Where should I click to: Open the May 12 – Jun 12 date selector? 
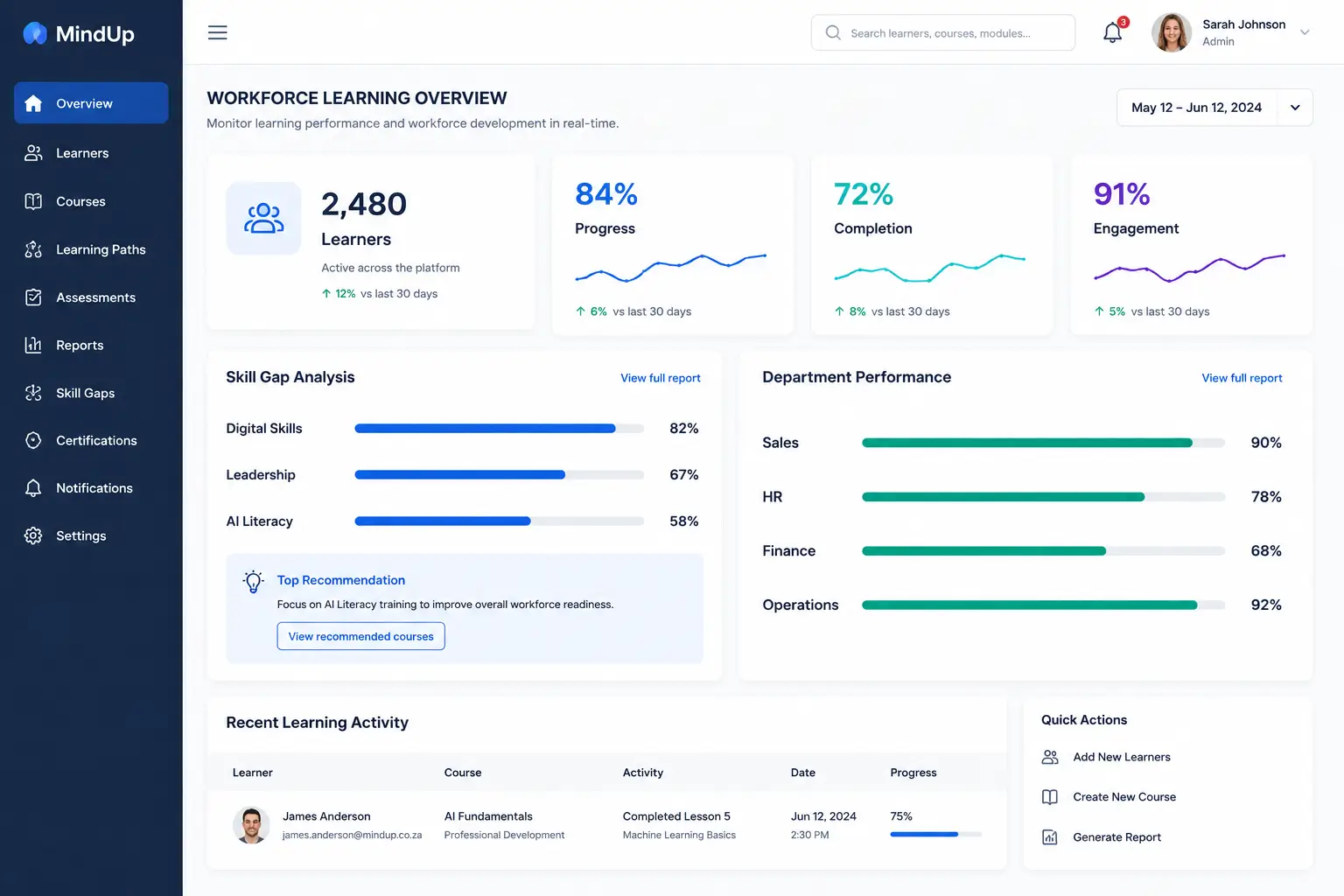click(x=1196, y=108)
